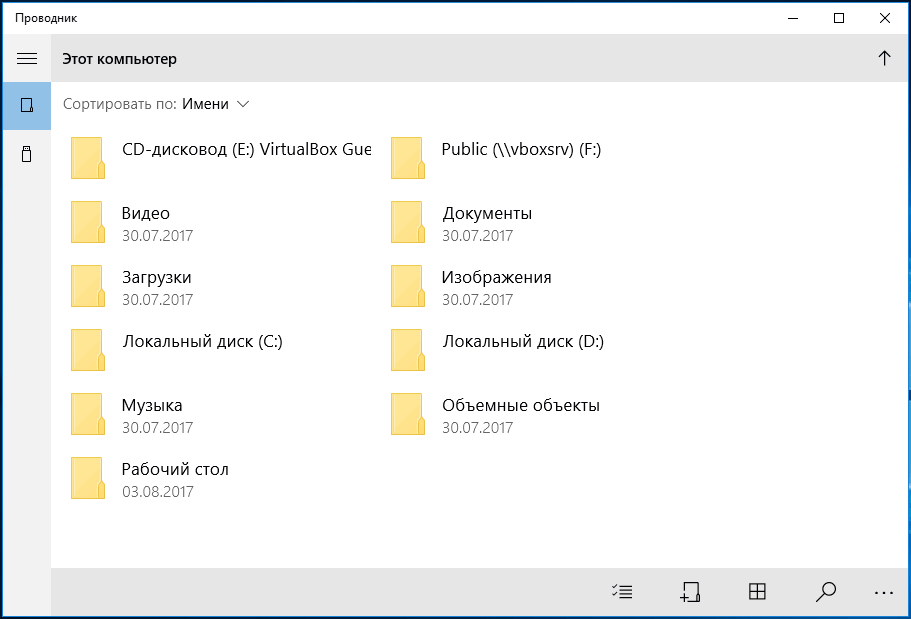The image size is (911, 619).
Task: Click the Public (\\vboxsrv) (F:) folder icon
Action: tap(408, 158)
